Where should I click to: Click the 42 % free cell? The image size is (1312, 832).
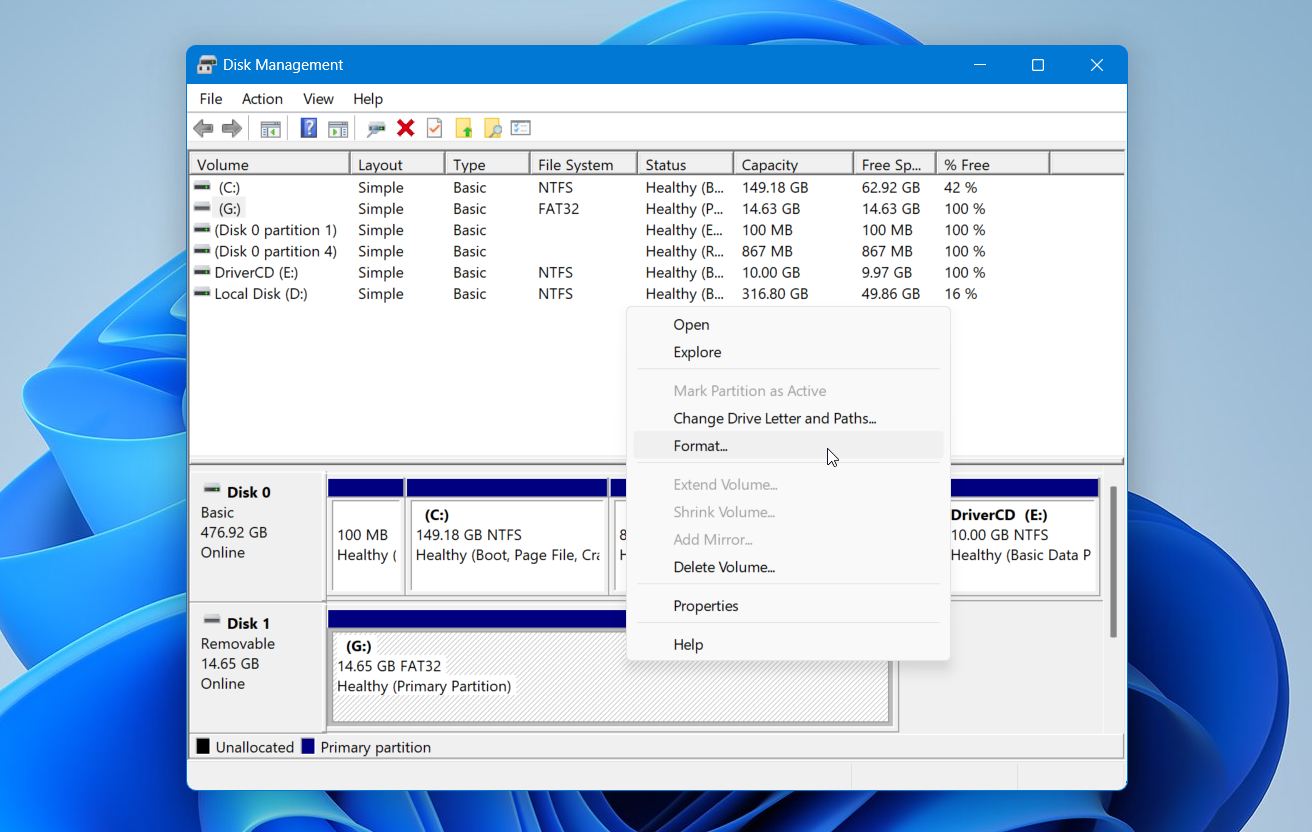tap(961, 187)
